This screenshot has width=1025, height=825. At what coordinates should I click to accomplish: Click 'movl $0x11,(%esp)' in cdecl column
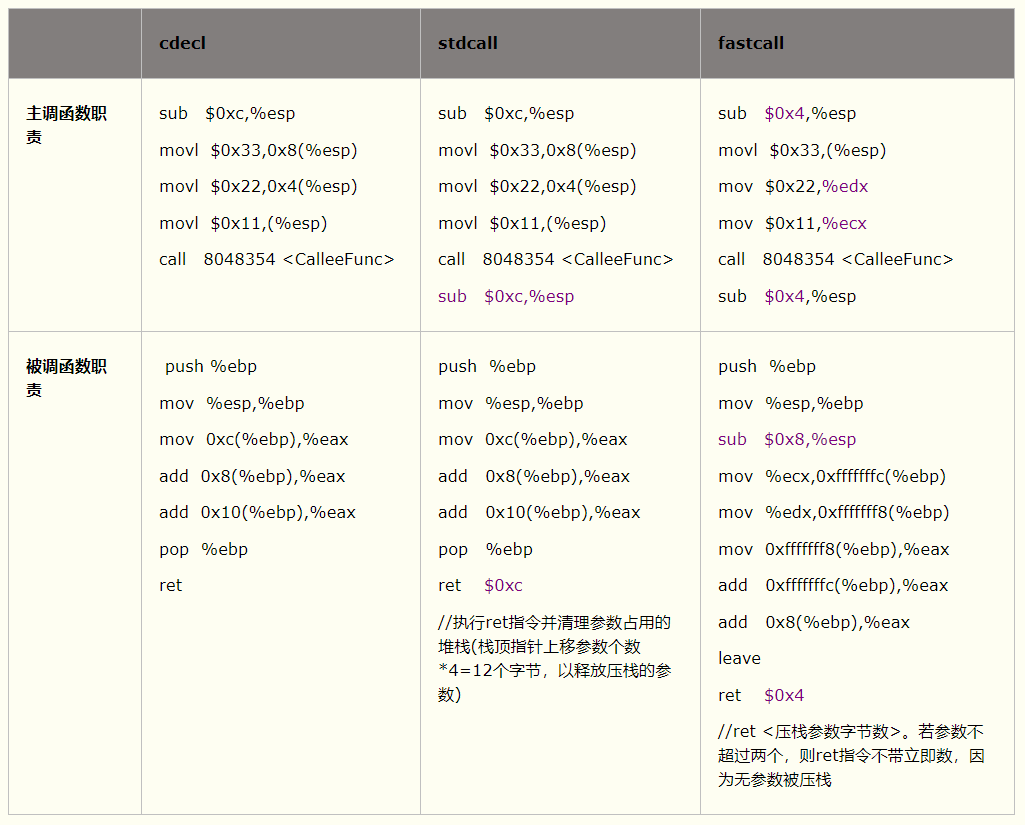click(243, 224)
